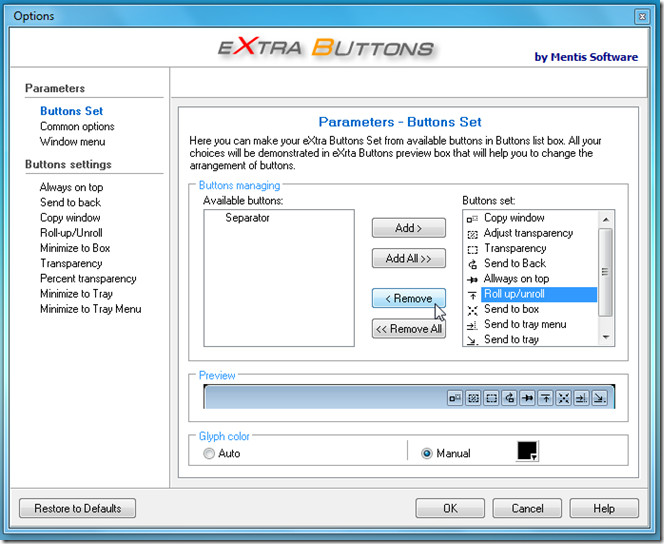Select Adjust transparency text in Buttons set
Viewport: 664px width, 544px height.
pyautogui.click(x=528, y=233)
